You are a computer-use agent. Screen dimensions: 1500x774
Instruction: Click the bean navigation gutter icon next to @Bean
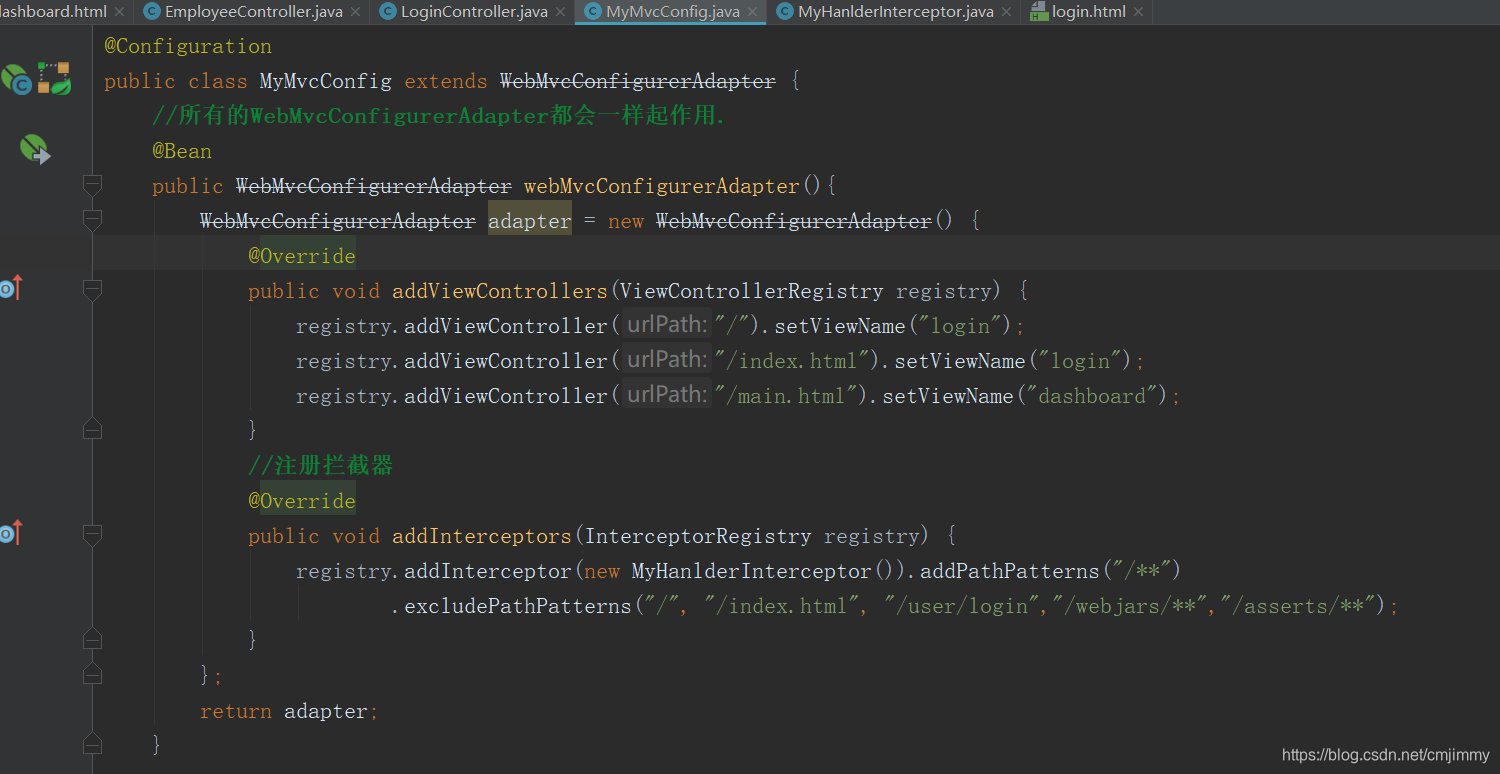pos(35,150)
